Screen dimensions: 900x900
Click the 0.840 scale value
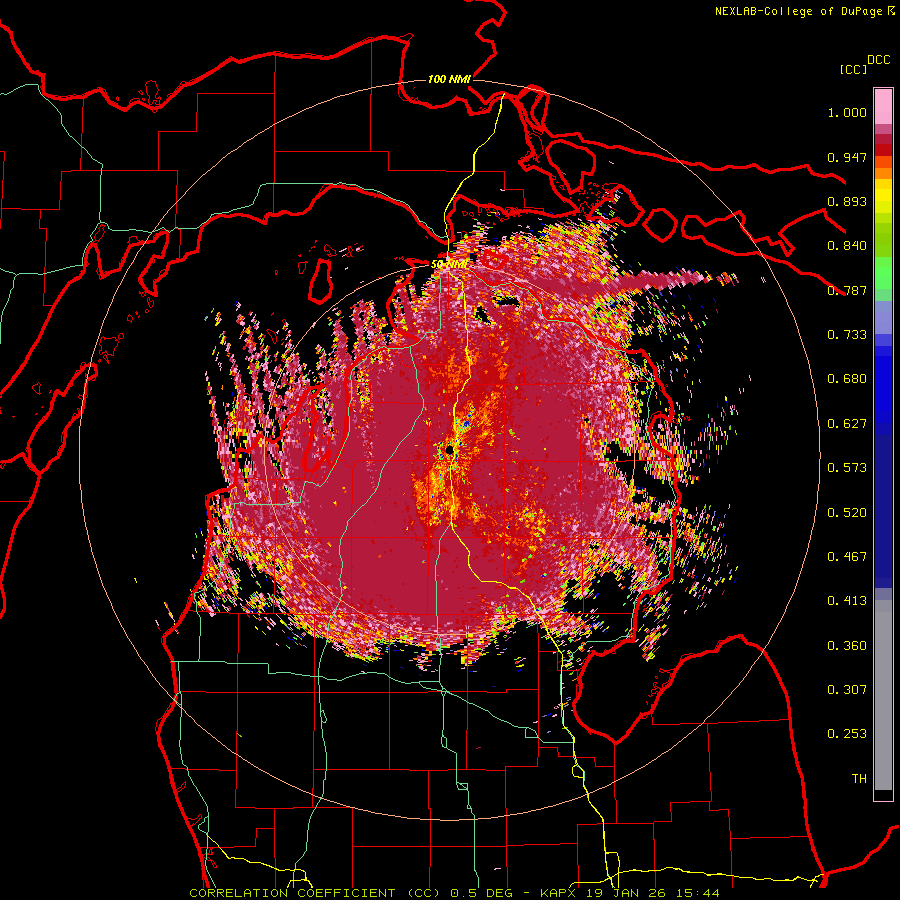coord(847,246)
